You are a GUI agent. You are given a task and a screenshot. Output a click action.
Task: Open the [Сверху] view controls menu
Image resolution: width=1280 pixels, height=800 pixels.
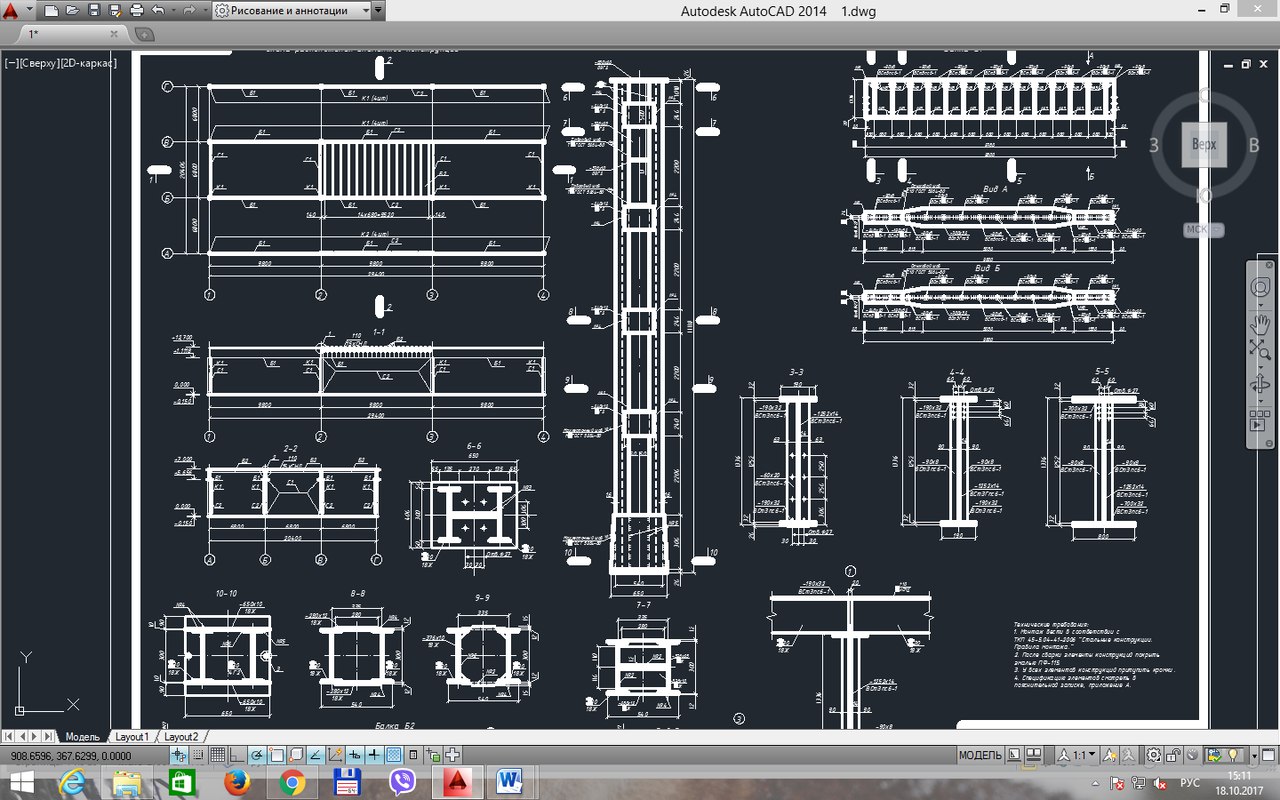[40, 63]
